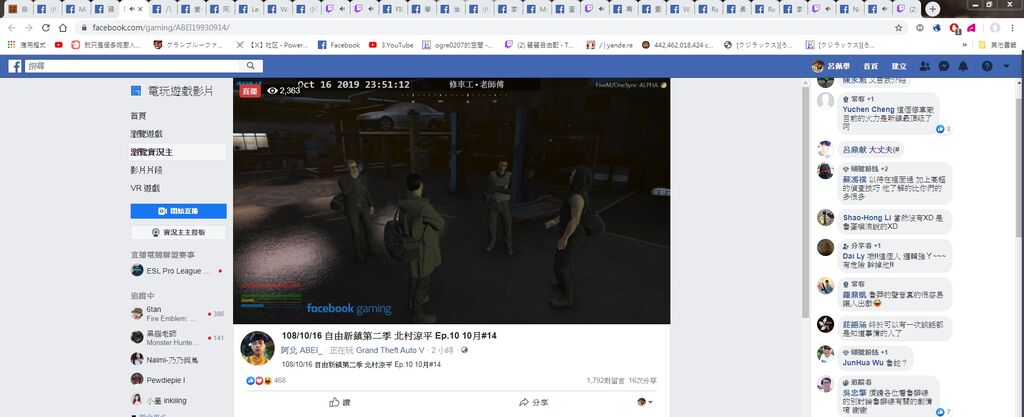Click the pink extension icon in toolbar
The width and height of the screenshot is (1024, 417).
click(971, 28)
